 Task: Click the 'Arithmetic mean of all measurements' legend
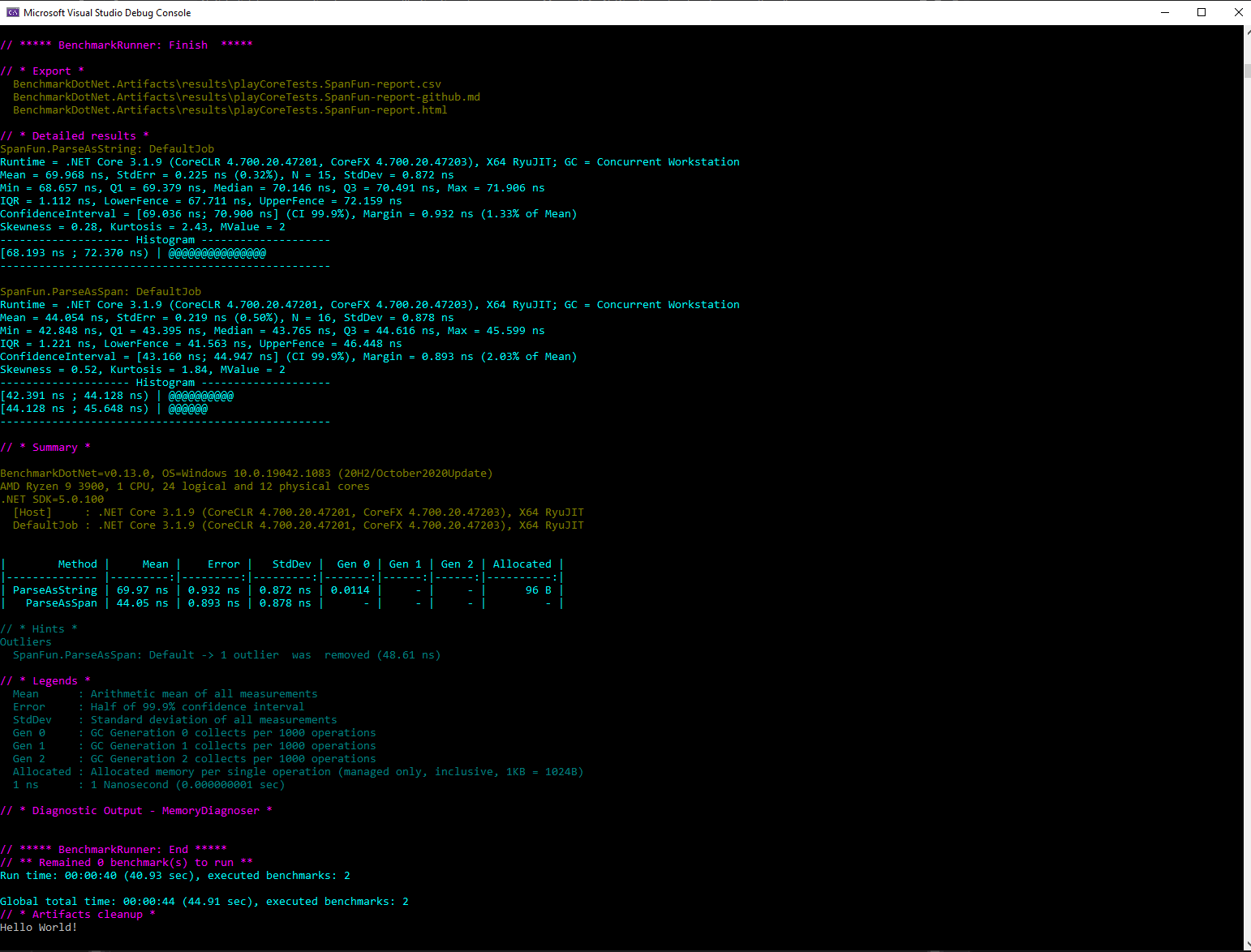pyautogui.click(x=204, y=694)
